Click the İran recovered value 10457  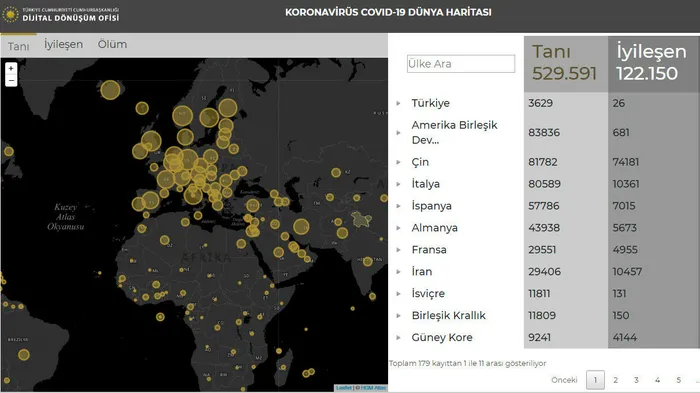[x=627, y=272]
